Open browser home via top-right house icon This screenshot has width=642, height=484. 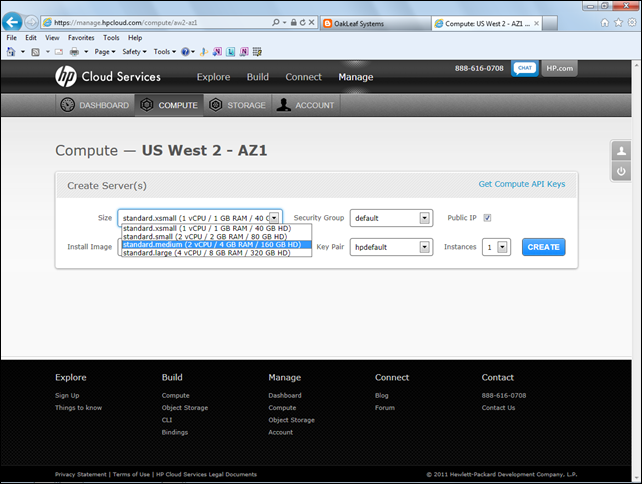click(604, 23)
